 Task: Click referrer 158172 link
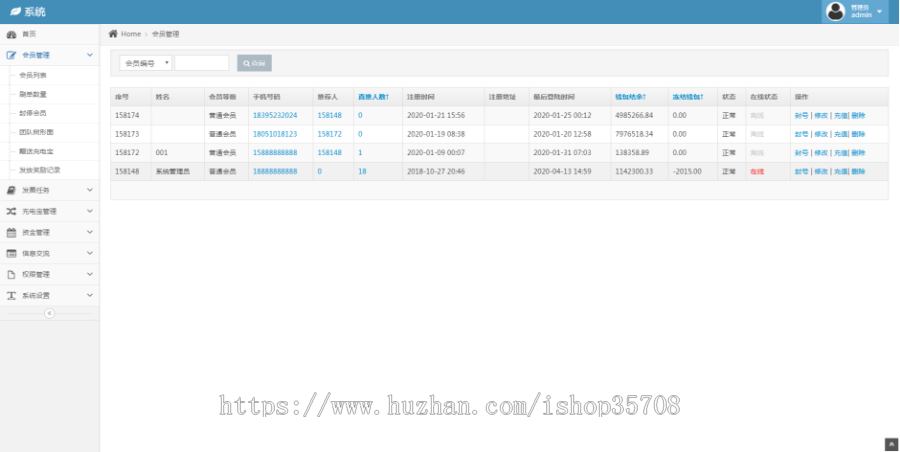(x=329, y=134)
